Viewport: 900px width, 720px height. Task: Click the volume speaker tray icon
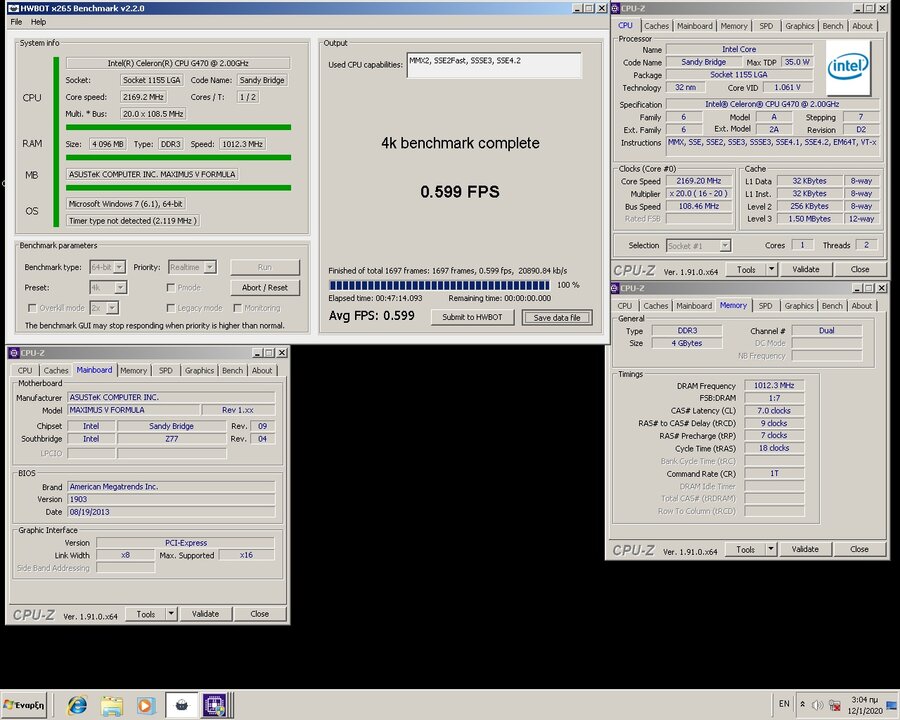pyautogui.click(x=818, y=704)
